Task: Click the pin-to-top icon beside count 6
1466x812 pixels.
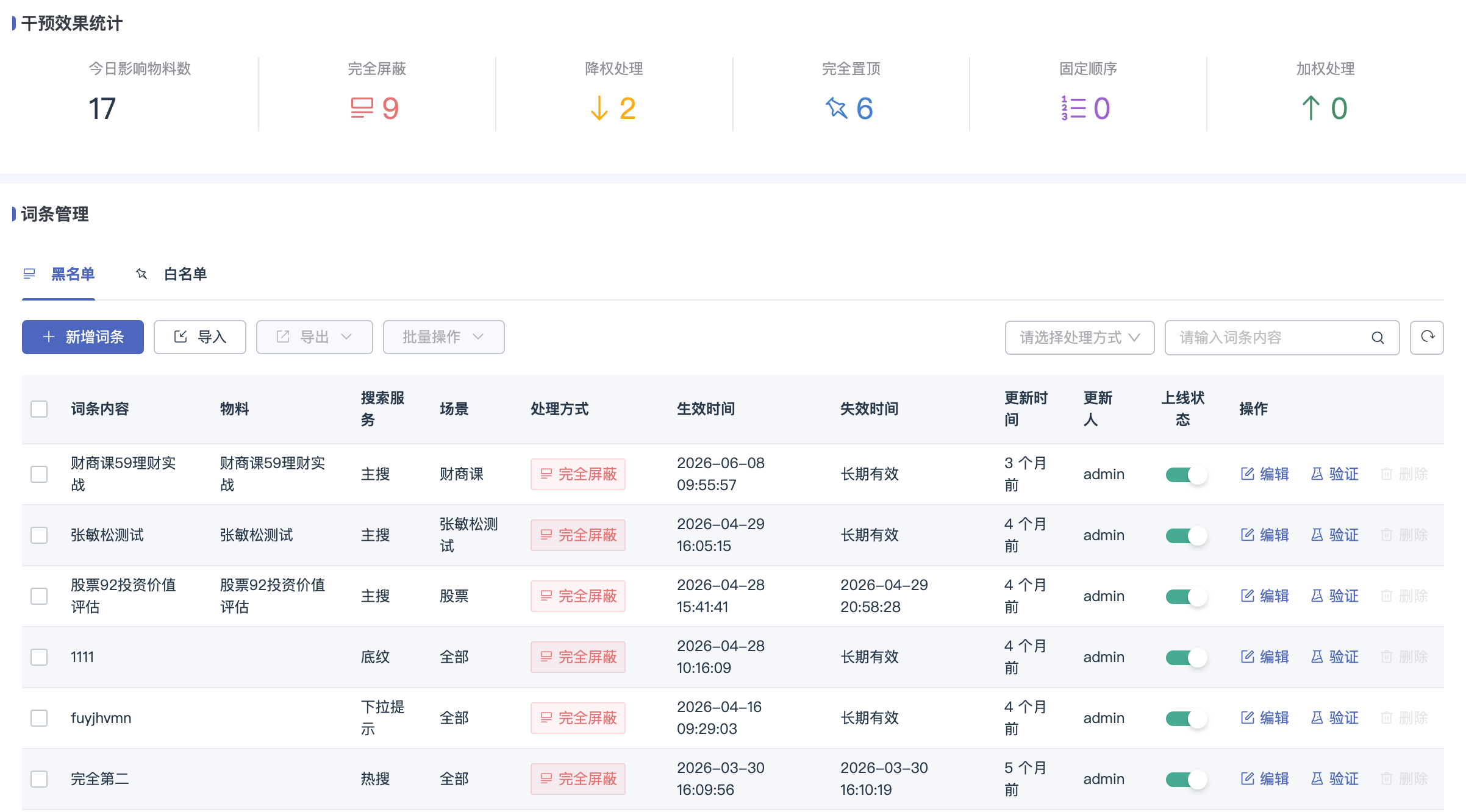Action: tap(837, 109)
